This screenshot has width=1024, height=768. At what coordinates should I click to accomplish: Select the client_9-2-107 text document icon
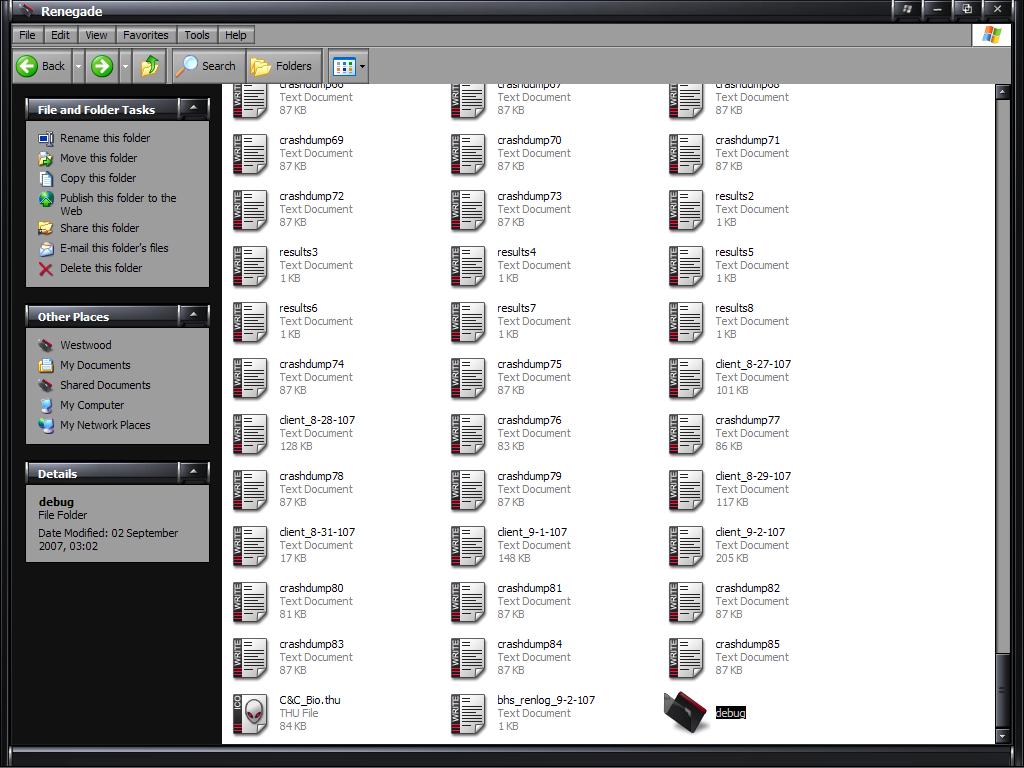[x=686, y=545]
